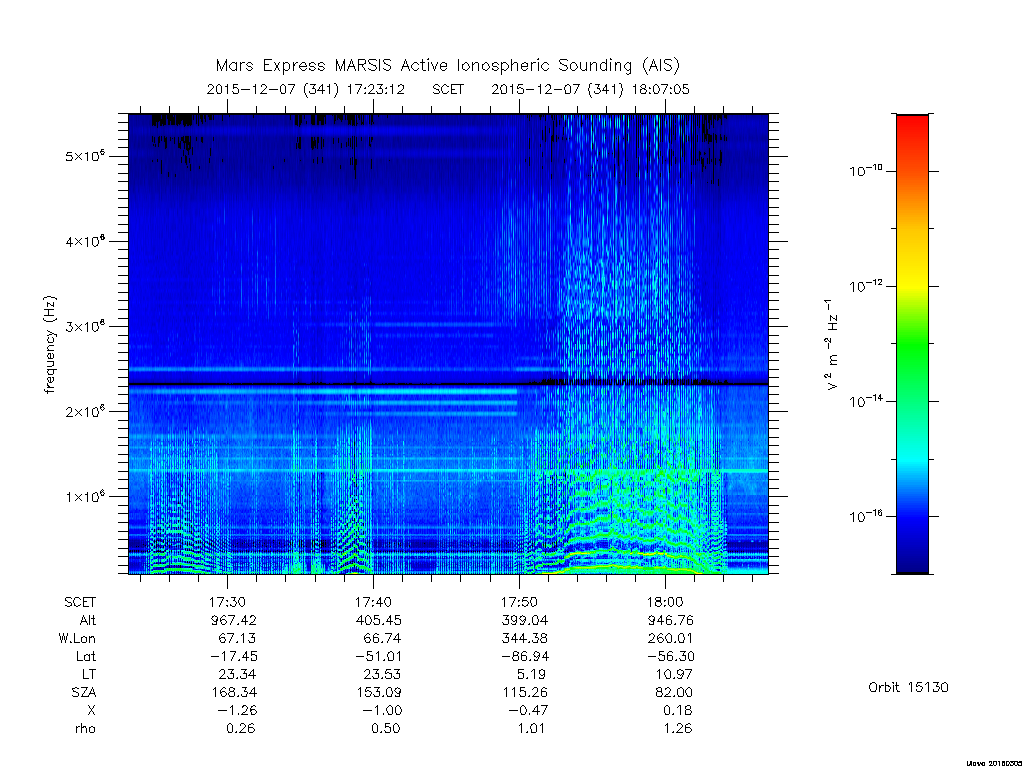The height and width of the screenshot is (768, 1024).
Task: Click the rho value 1.26
Action: [678, 728]
